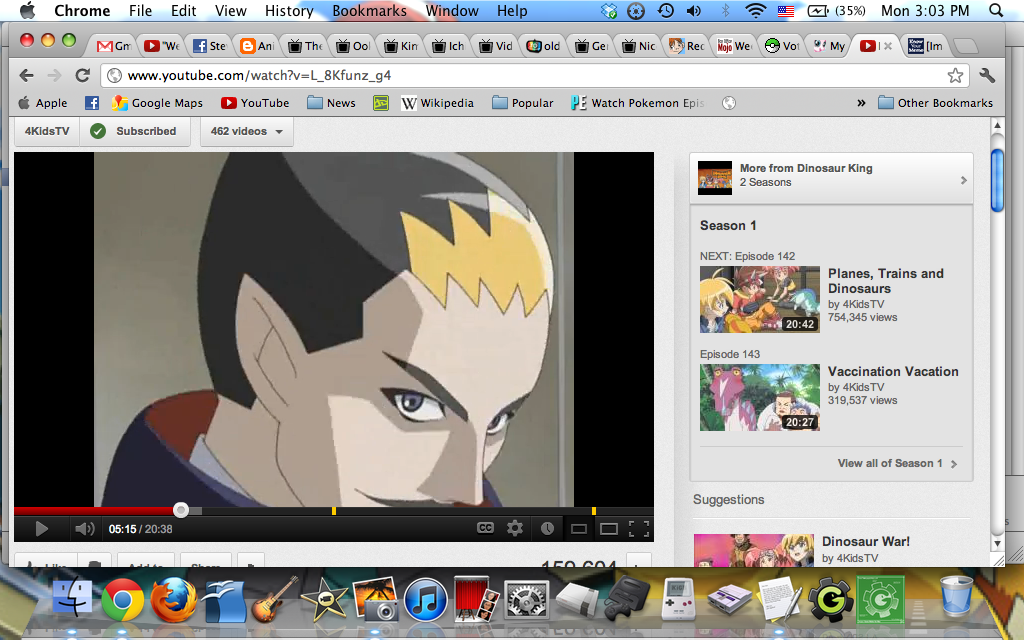
Task: Open the History menu in menu bar
Action: coord(289,10)
